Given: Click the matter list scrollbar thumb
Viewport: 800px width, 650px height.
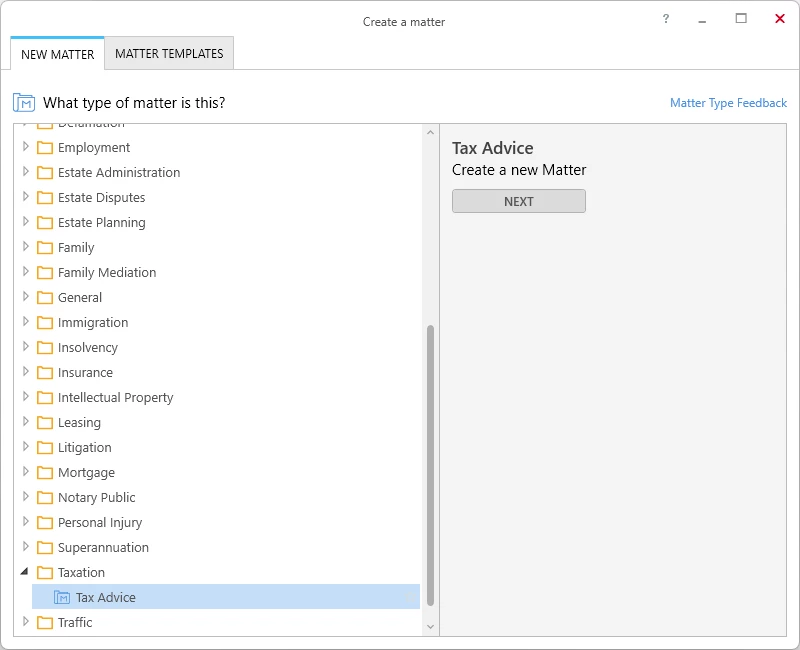Looking at the screenshot, I should [x=430, y=465].
